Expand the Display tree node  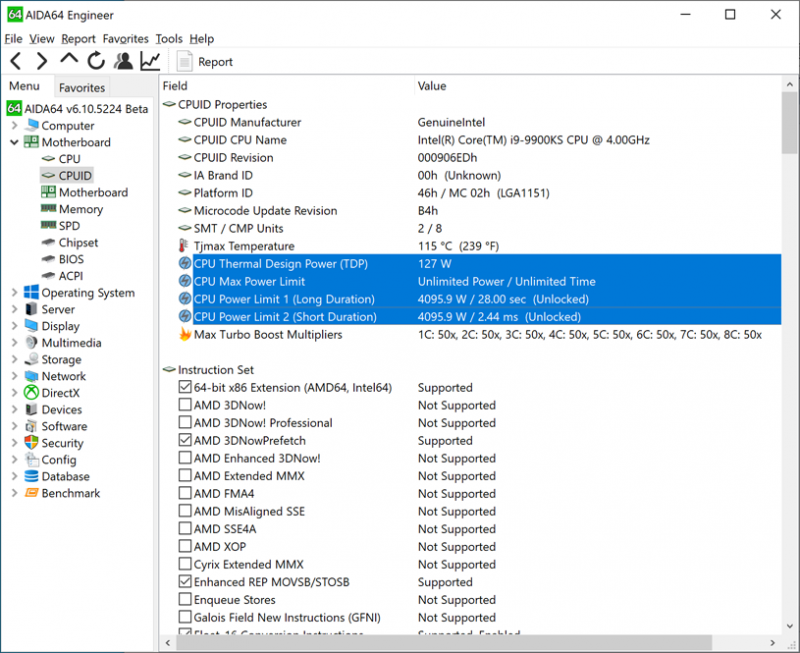coord(14,325)
